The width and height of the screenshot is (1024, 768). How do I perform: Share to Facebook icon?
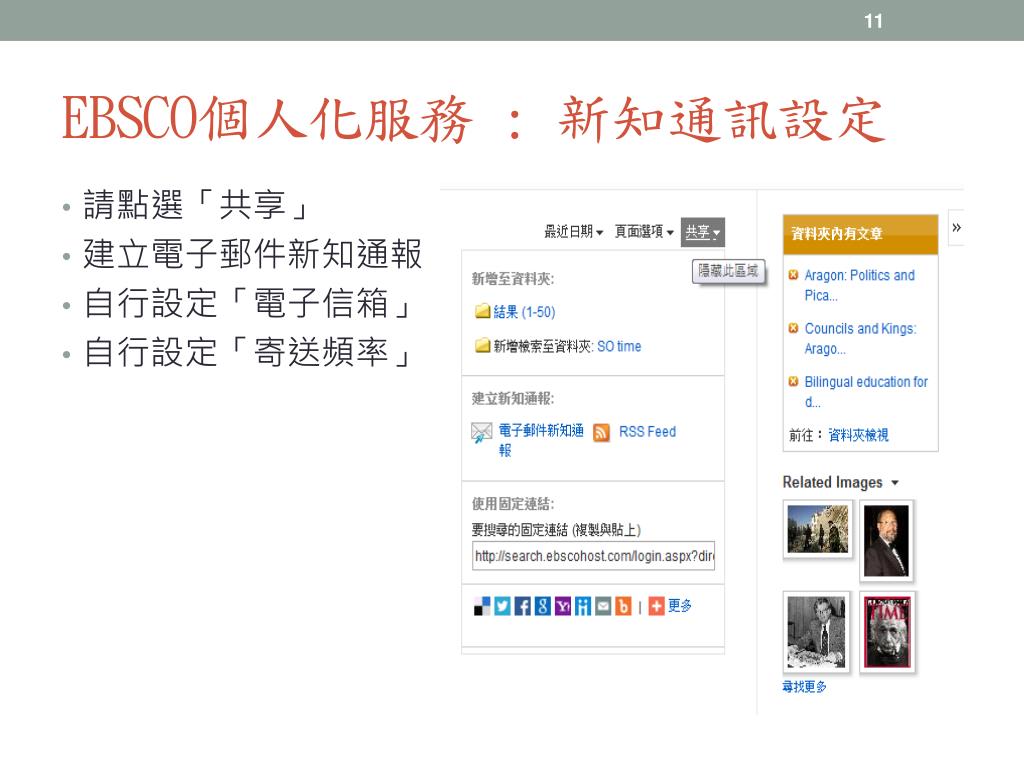point(522,607)
